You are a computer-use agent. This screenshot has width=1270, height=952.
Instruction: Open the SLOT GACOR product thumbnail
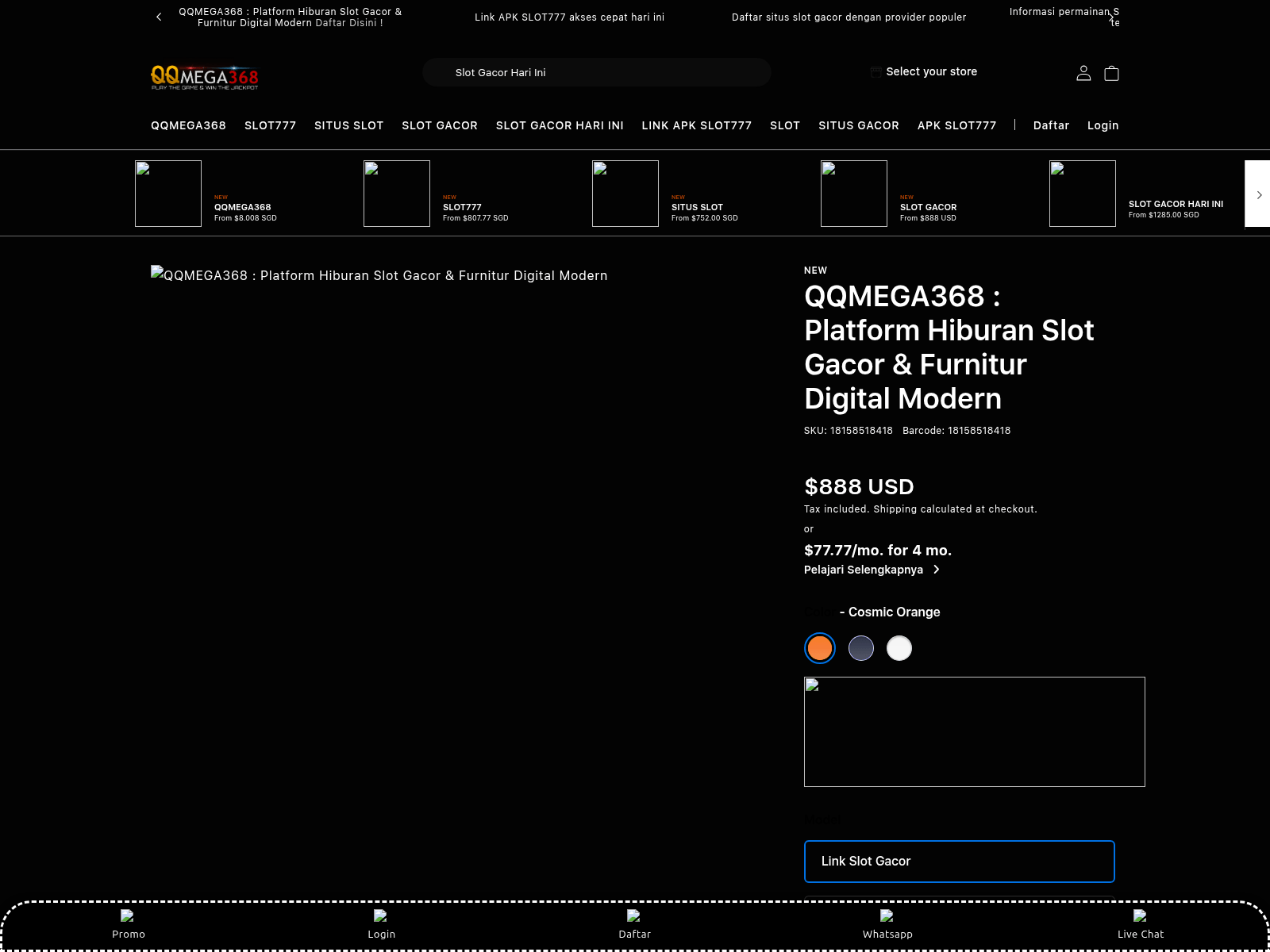click(854, 194)
